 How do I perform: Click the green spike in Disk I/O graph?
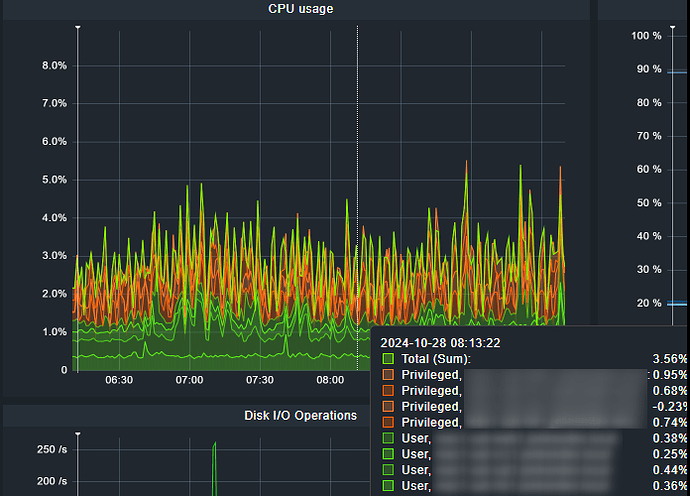214,469
